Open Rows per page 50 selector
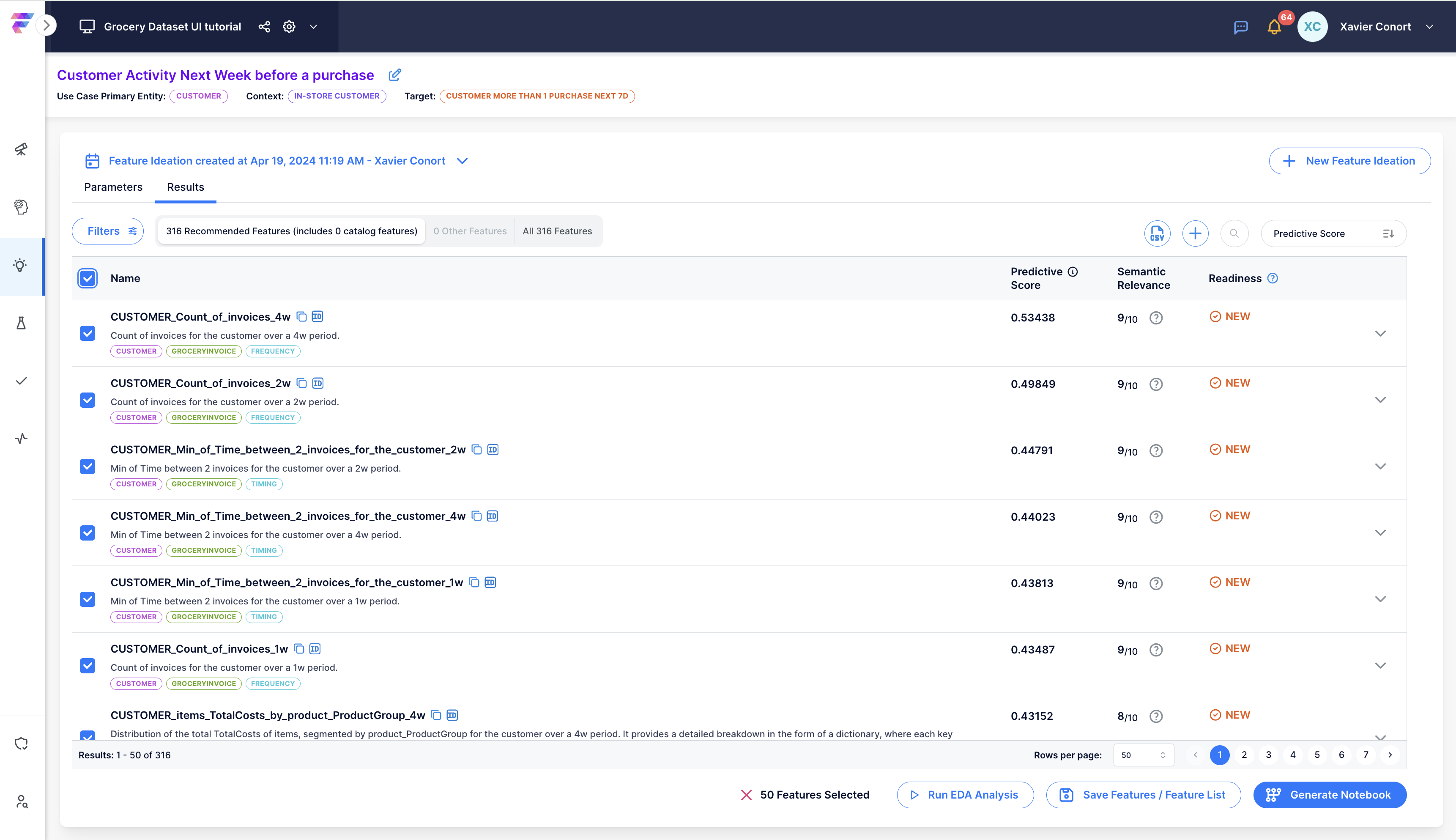1456x840 pixels. 1143,755
